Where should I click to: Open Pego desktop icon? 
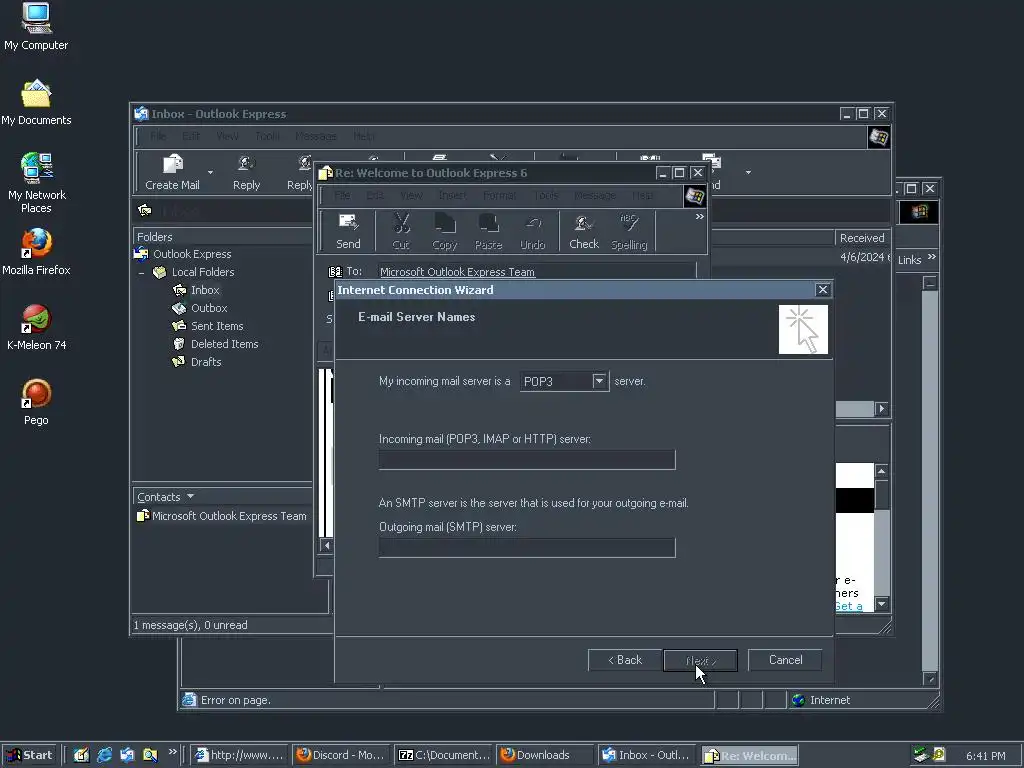point(37,402)
